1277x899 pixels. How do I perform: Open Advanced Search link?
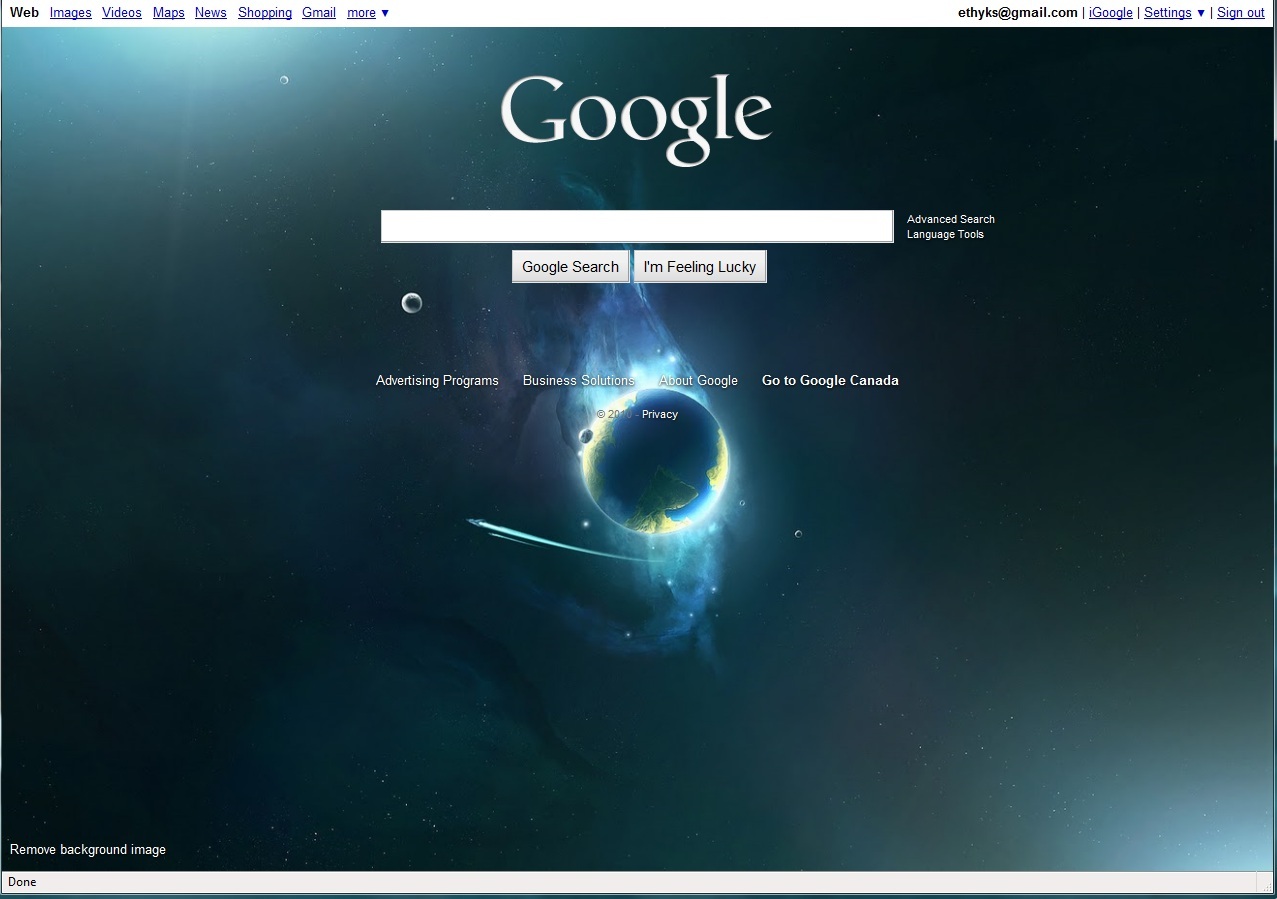click(x=951, y=219)
